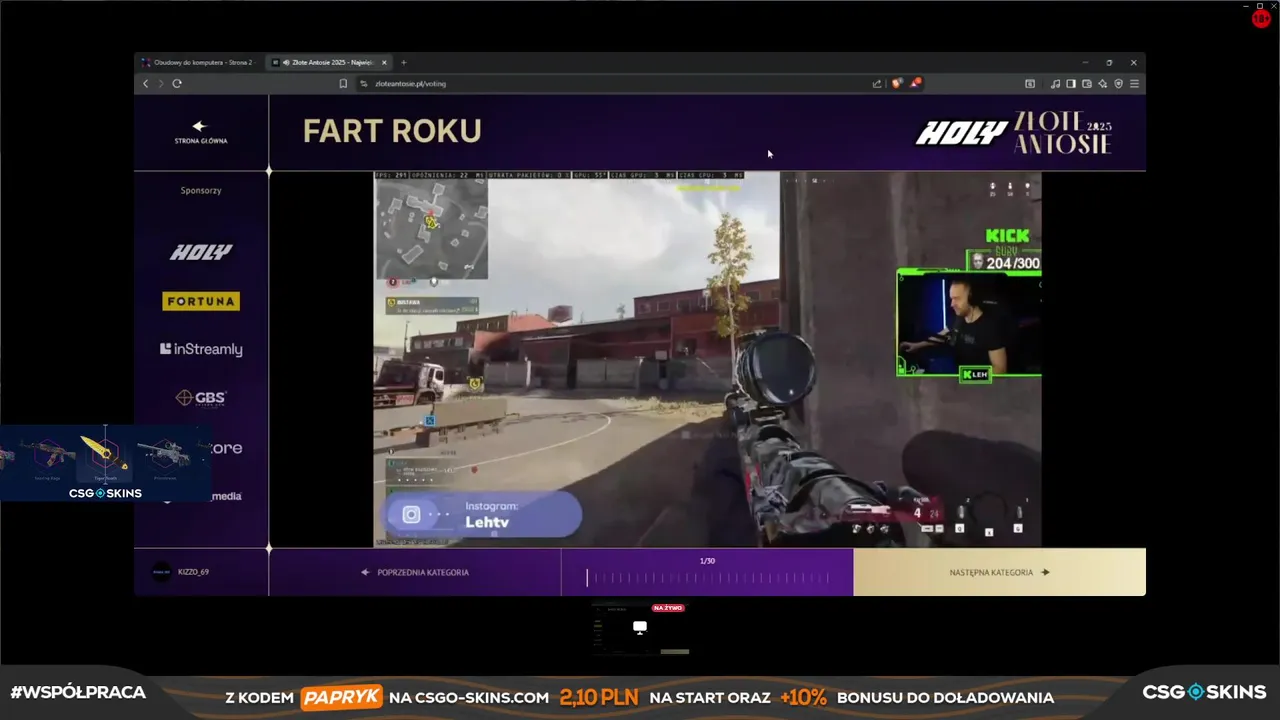This screenshot has width=1280, height=720.
Task: Click the Złote Antosie 2025 logo
Action: [1063, 132]
